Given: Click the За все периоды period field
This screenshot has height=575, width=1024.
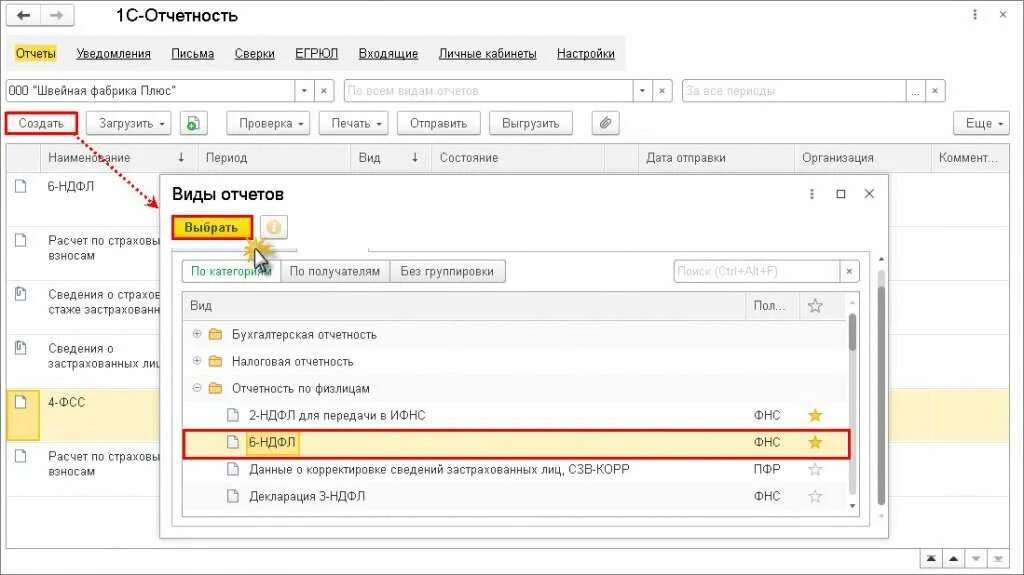Looking at the screenshot, I should [794, 91].
